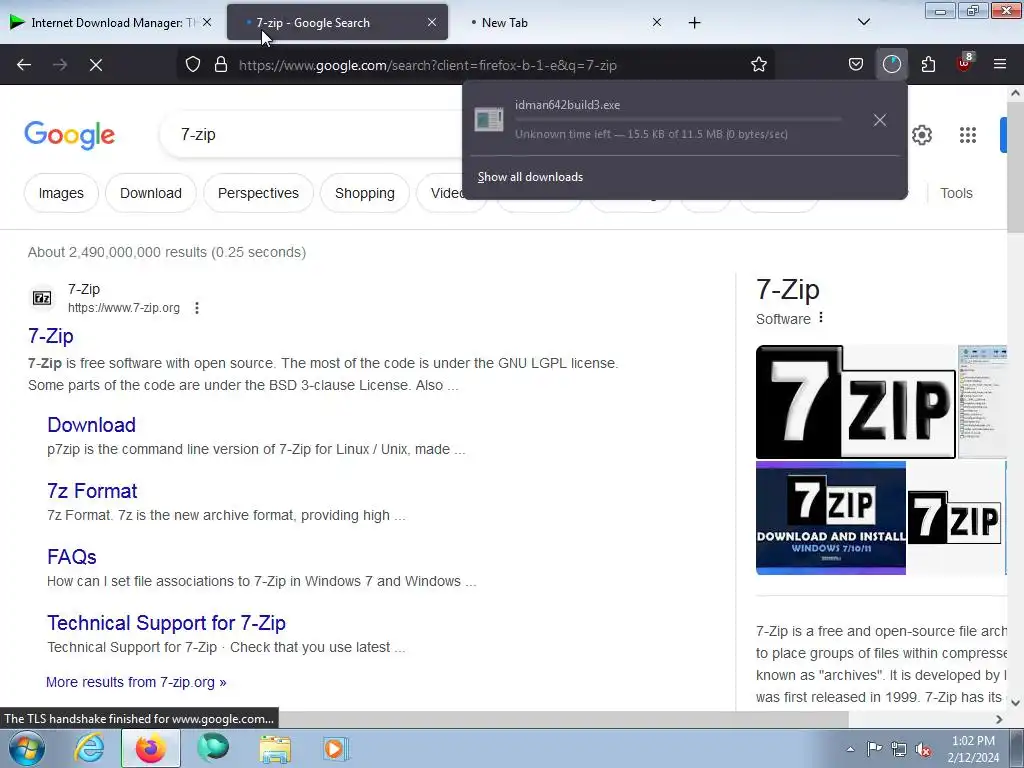1024x768 pixels.
Task: Click the horizontal scrollbar right arrow
Action: click(999, 719)
